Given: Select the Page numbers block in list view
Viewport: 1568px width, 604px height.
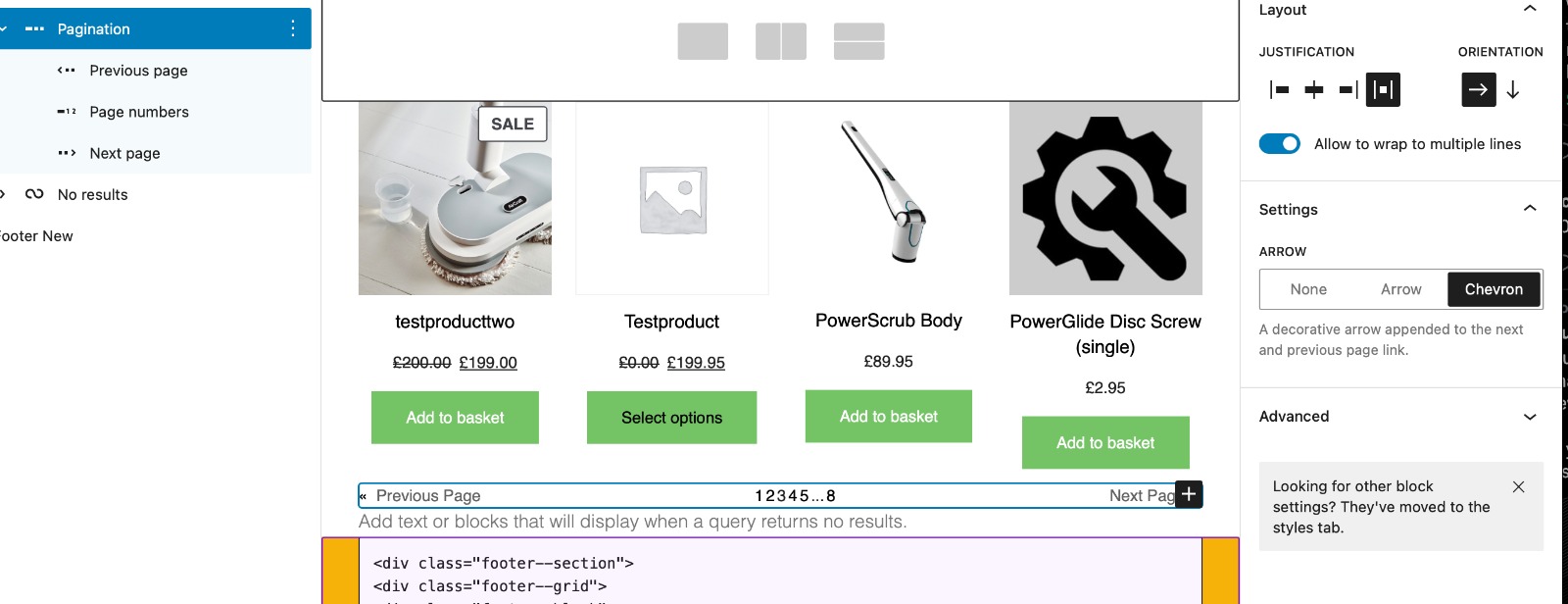Looking at the screenshot, I should [x=139, y=111].
